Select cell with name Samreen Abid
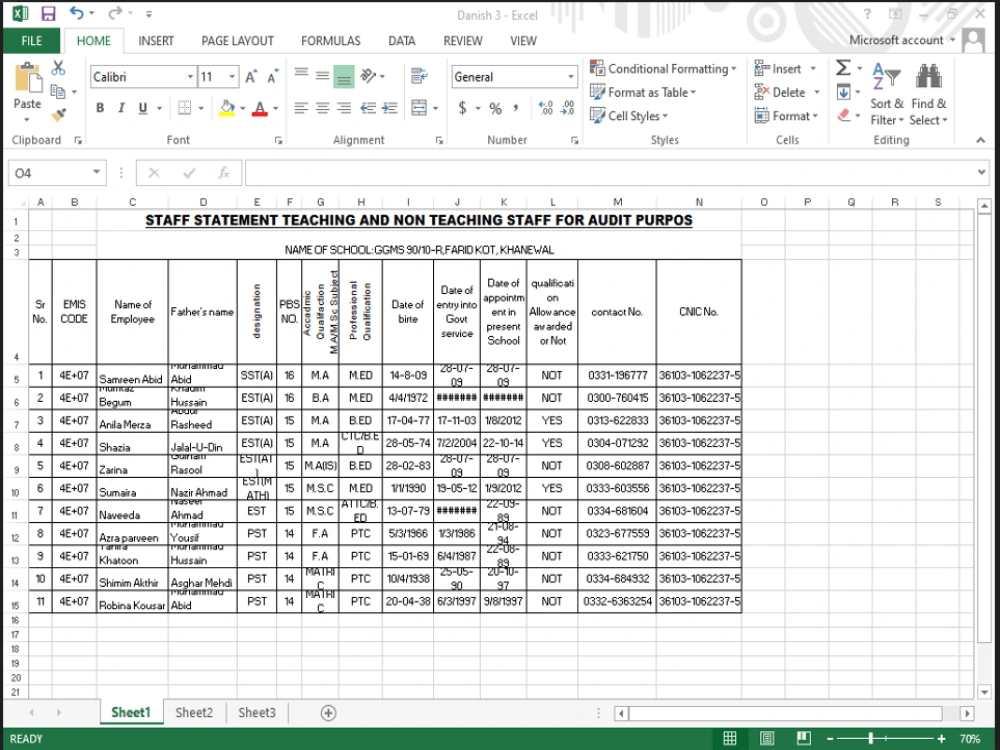1000x750 pixels. (x=132, y=375)
